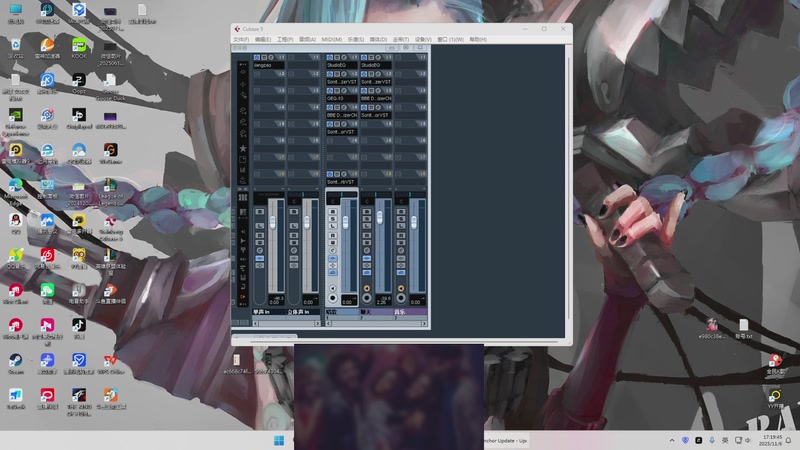The image size is (800, 450).
Task: Click the 音乐 channel volume fader handle
Action: pyautogui.click(x=414, y=222)
